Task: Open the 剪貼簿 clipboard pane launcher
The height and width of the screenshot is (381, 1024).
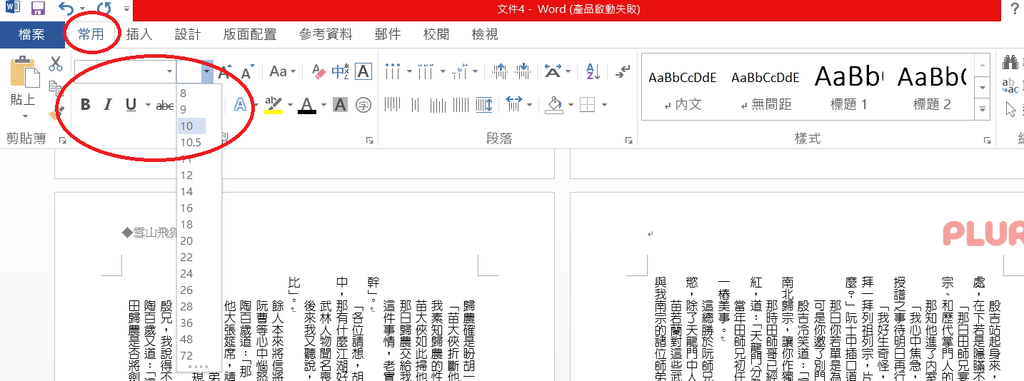Action: [63, 140]
